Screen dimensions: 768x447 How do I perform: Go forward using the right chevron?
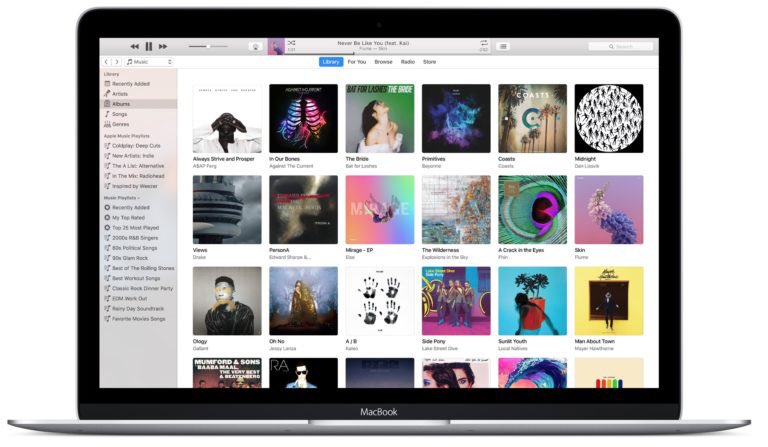(x=117, y=62)
